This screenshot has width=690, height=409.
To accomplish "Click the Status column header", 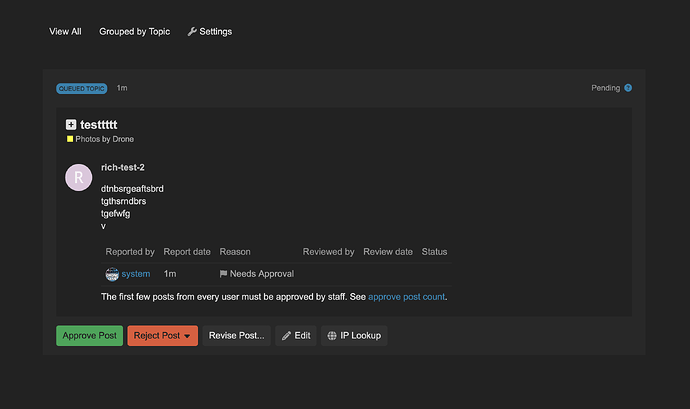I will (434, 252).
